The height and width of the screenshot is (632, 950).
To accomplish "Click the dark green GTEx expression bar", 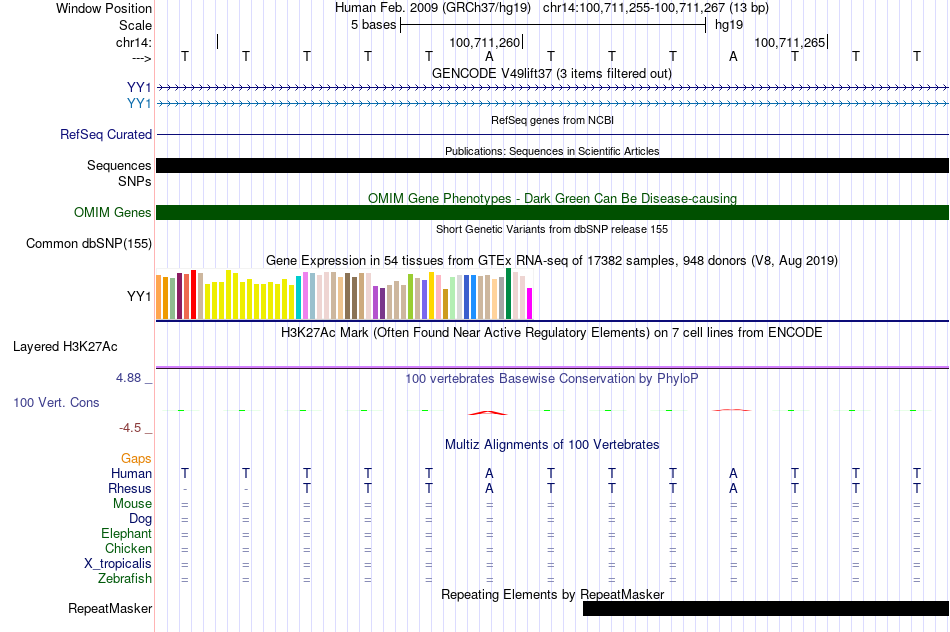I will click(508, 293).
